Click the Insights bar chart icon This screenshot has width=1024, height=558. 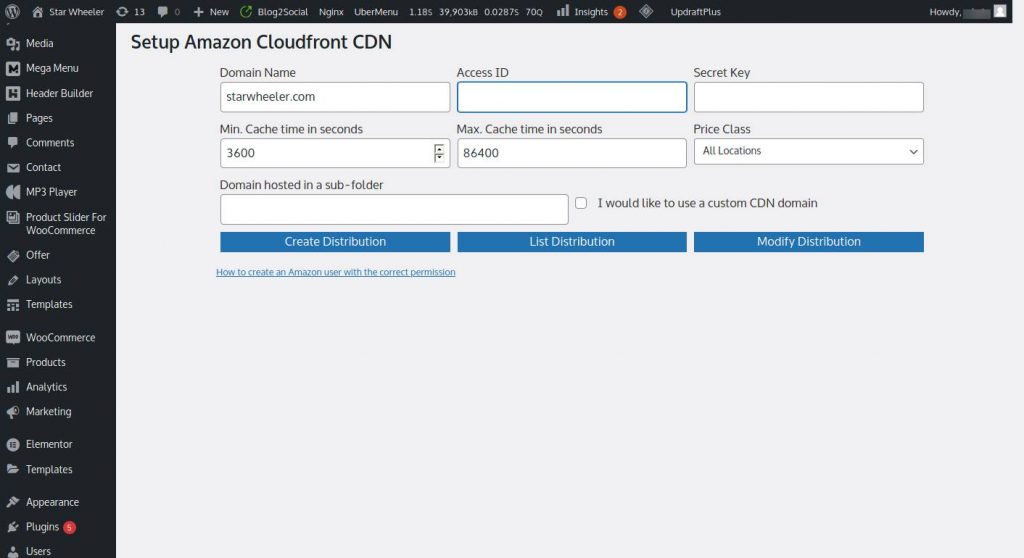[562, 11]
